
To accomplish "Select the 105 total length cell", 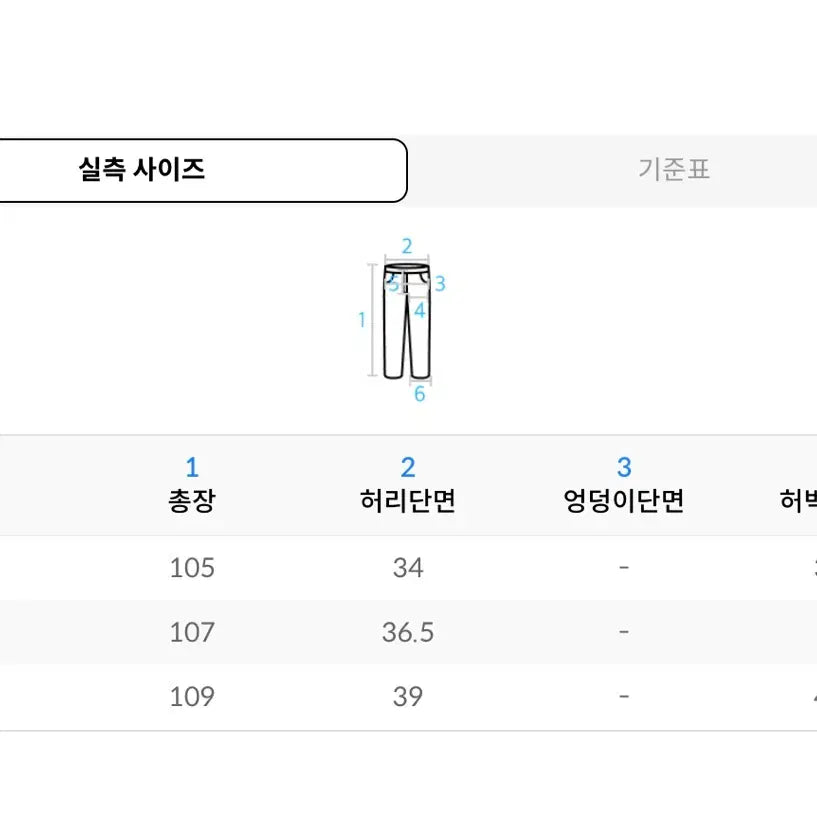I will 192,567.
